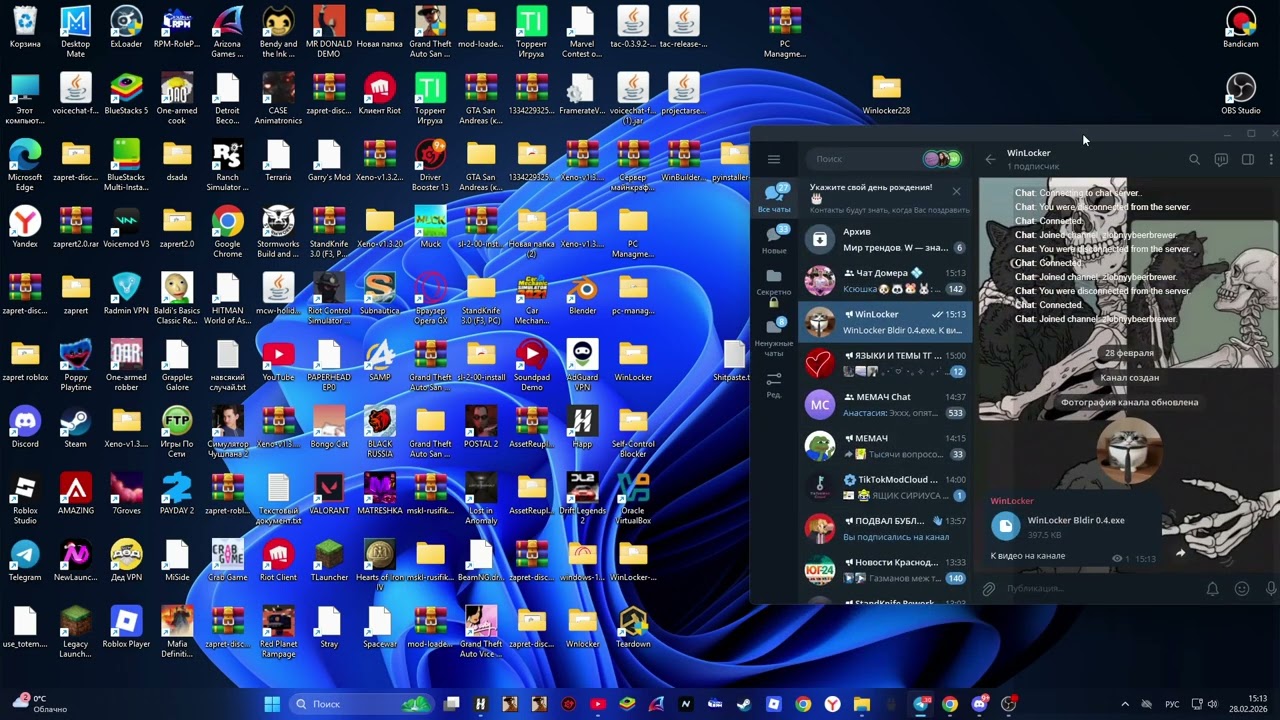Select the Steam desktop icon
This screenshot has height=720, width=1280.
[75, 427]
